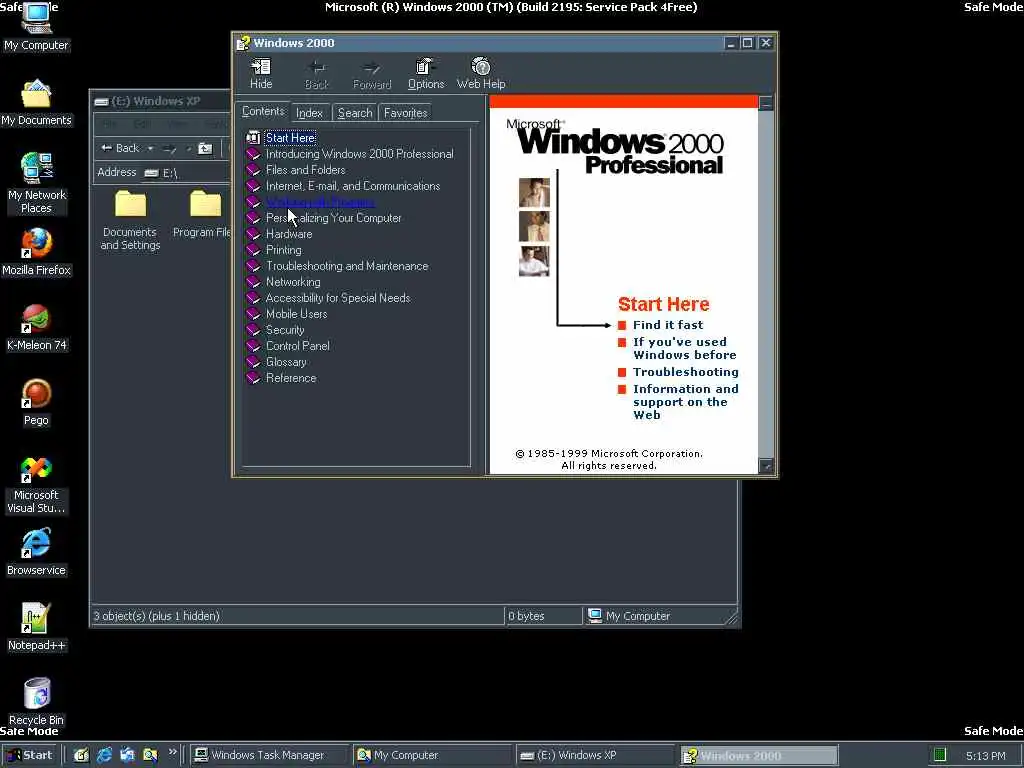The width and height of the screenshot is (1024, 768).
Task: Open the Introducing Windows 2000 Professional book
Action: coord(359,154)
